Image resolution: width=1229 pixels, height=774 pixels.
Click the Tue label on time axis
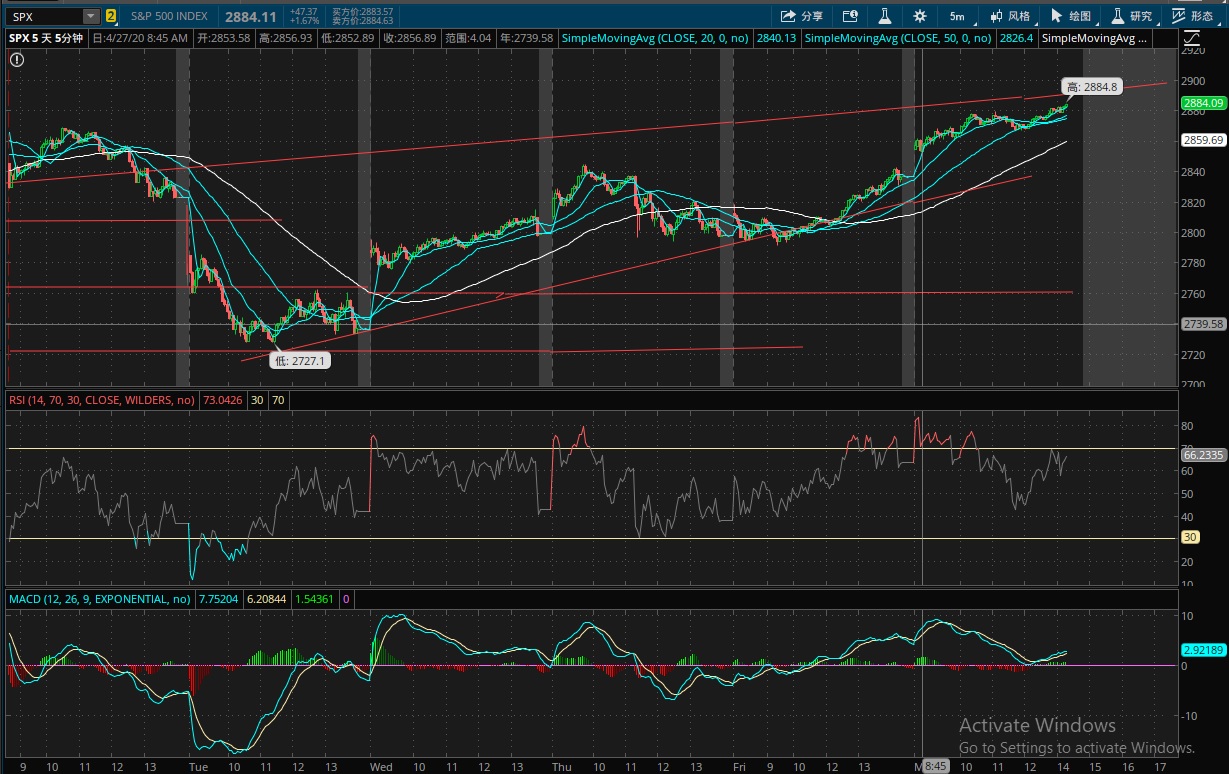point(198,767)
